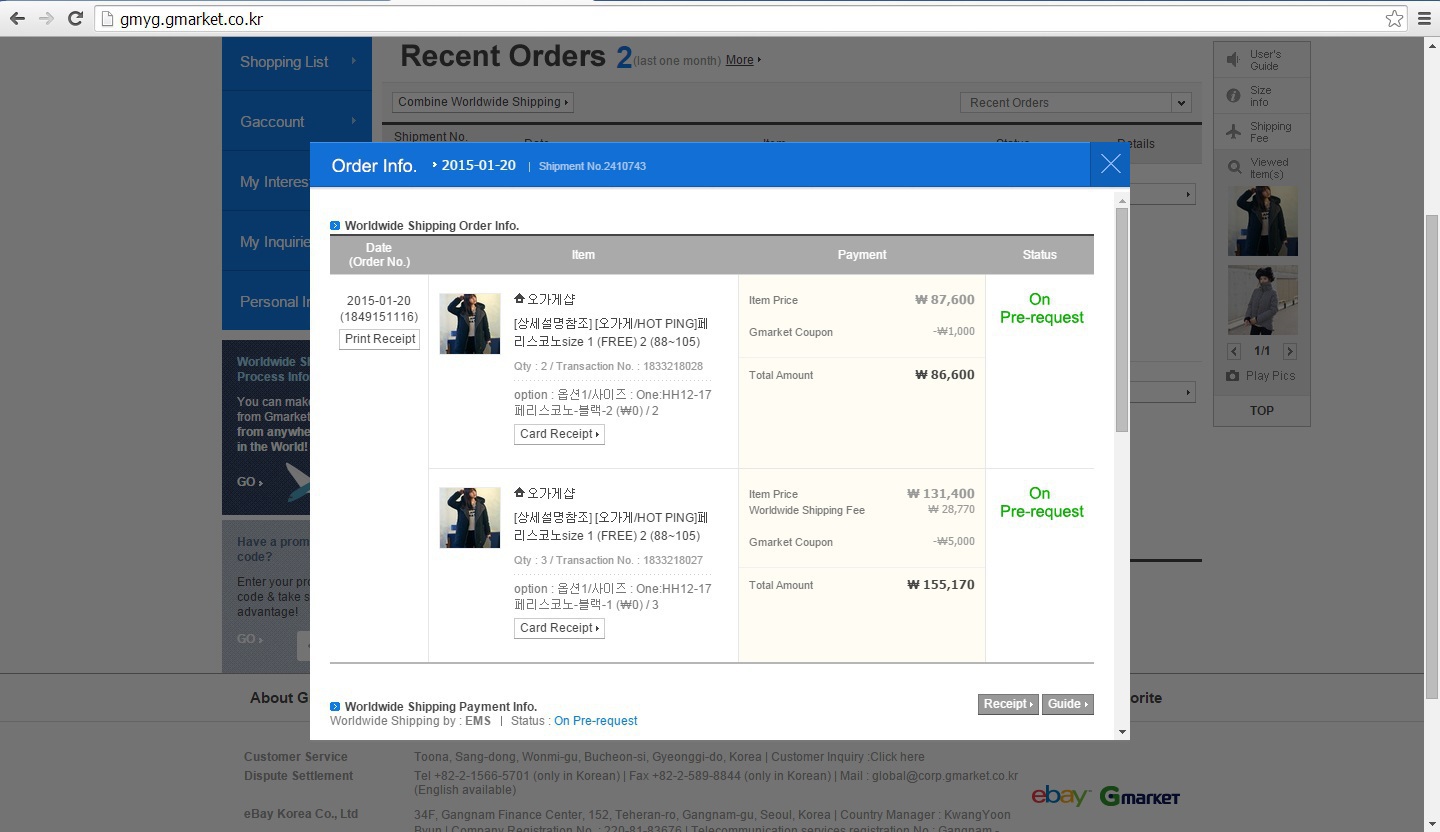Click the eBay logo in footer
This screenshot has width=1440, height=832.
pos(1060,796)
